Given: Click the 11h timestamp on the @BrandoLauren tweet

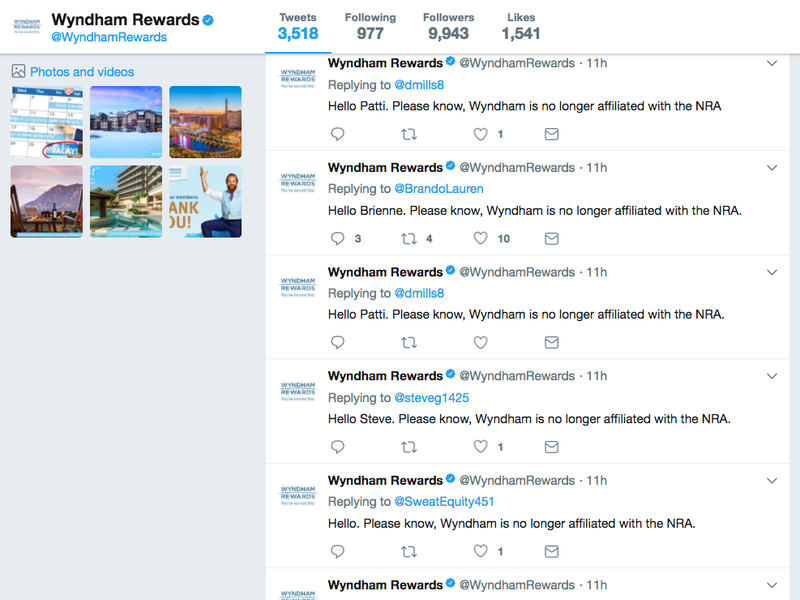Looking at the screenshot, I should click(596, 167).
